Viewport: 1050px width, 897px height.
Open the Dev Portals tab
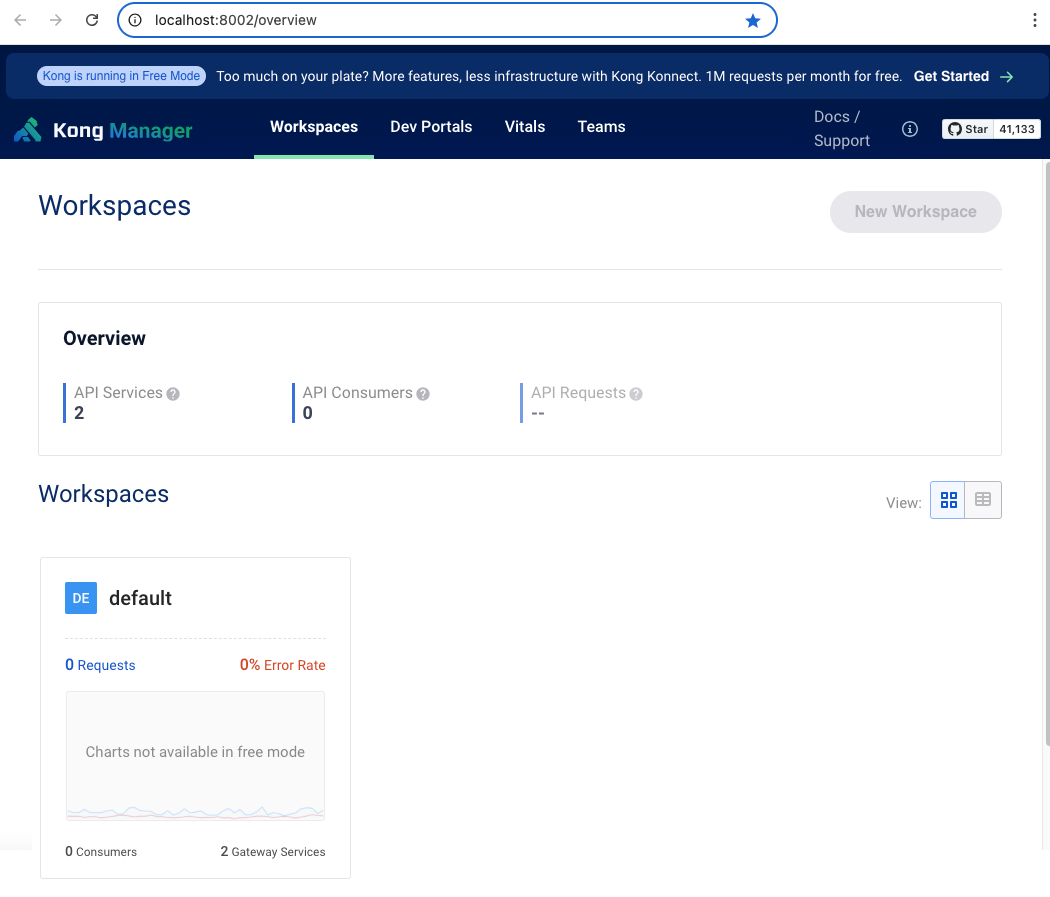431,127
